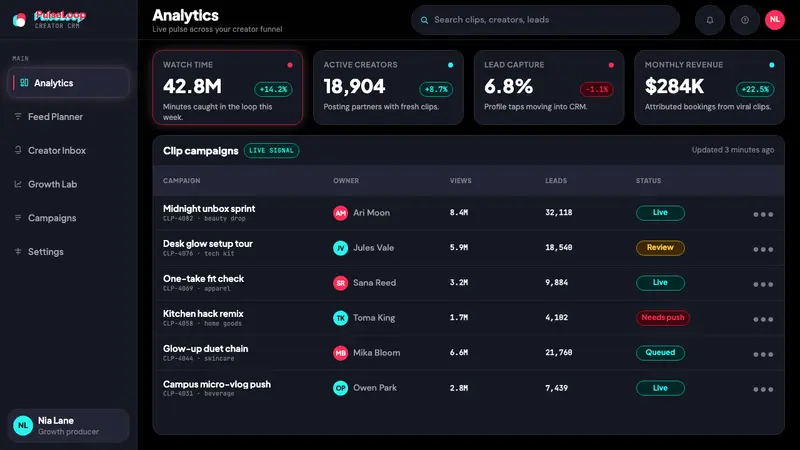800x450 pixels.
Task: Click the Live status of Campus micro-vlog push
Action: 660,388
